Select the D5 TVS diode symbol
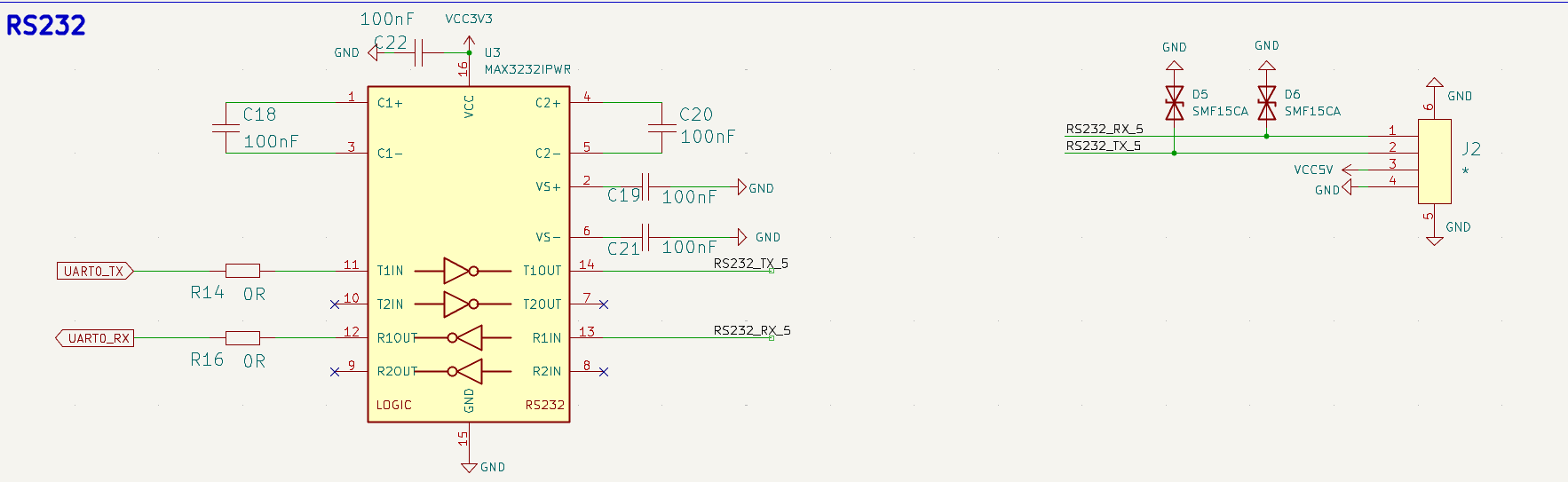 [x=1175, y=103]
